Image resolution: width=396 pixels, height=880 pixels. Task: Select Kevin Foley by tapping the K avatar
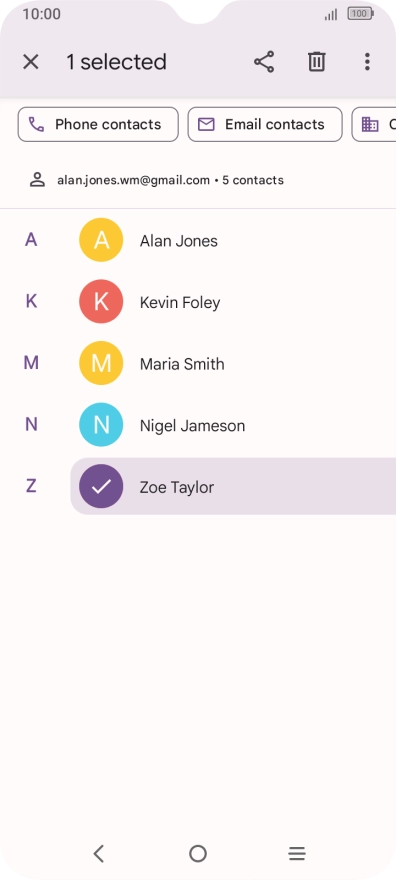click(101, 302)
